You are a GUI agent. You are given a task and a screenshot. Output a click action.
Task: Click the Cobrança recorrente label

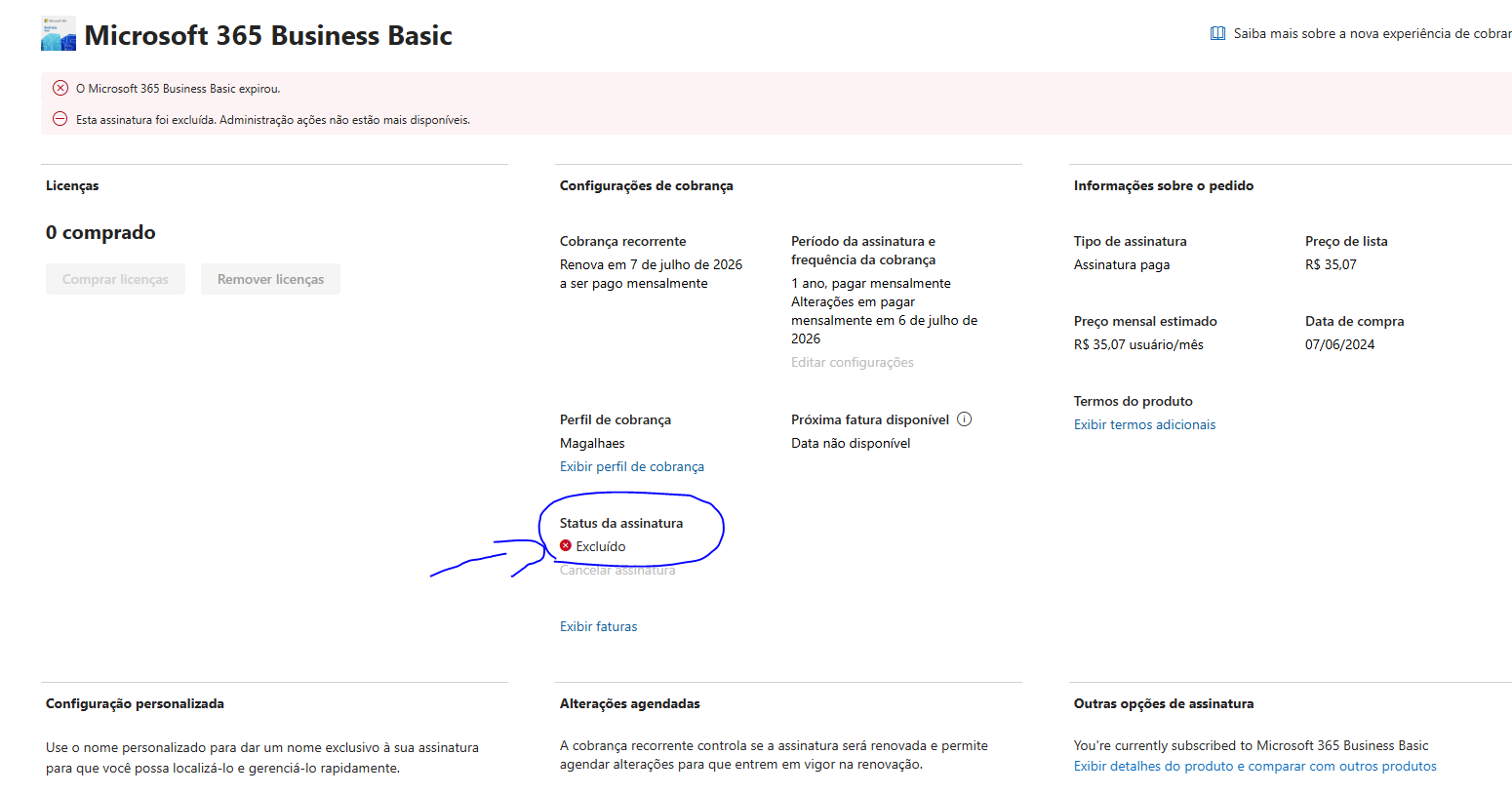623,241
